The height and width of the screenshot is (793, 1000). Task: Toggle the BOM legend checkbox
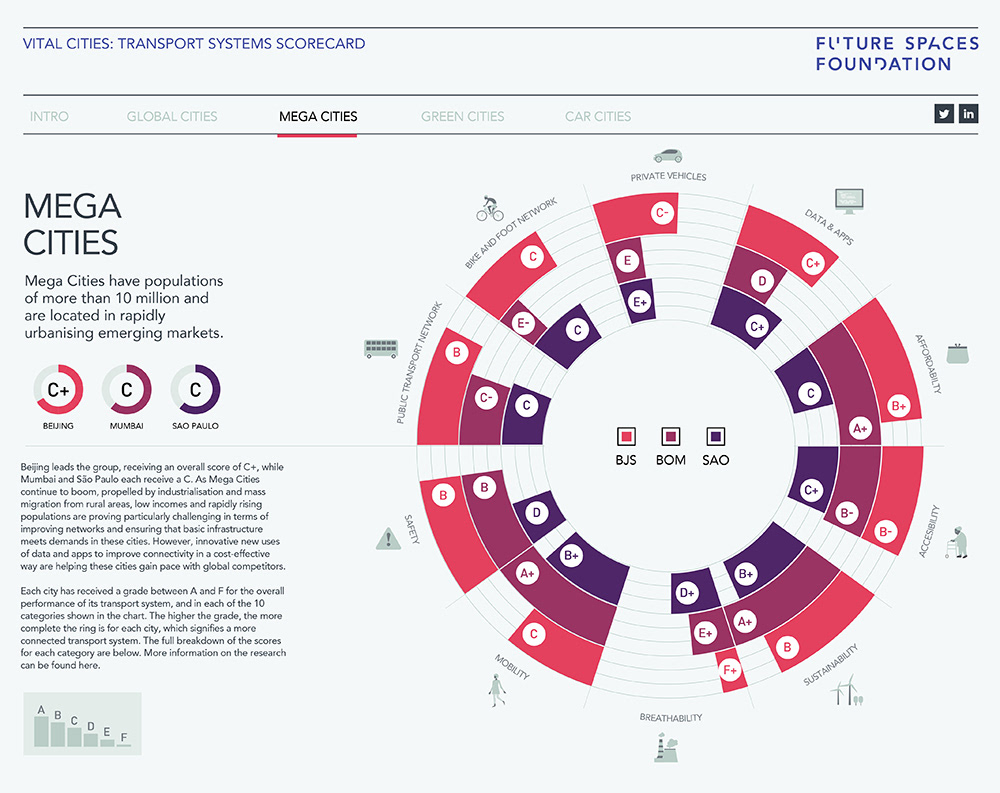click(x=671, y=436)
